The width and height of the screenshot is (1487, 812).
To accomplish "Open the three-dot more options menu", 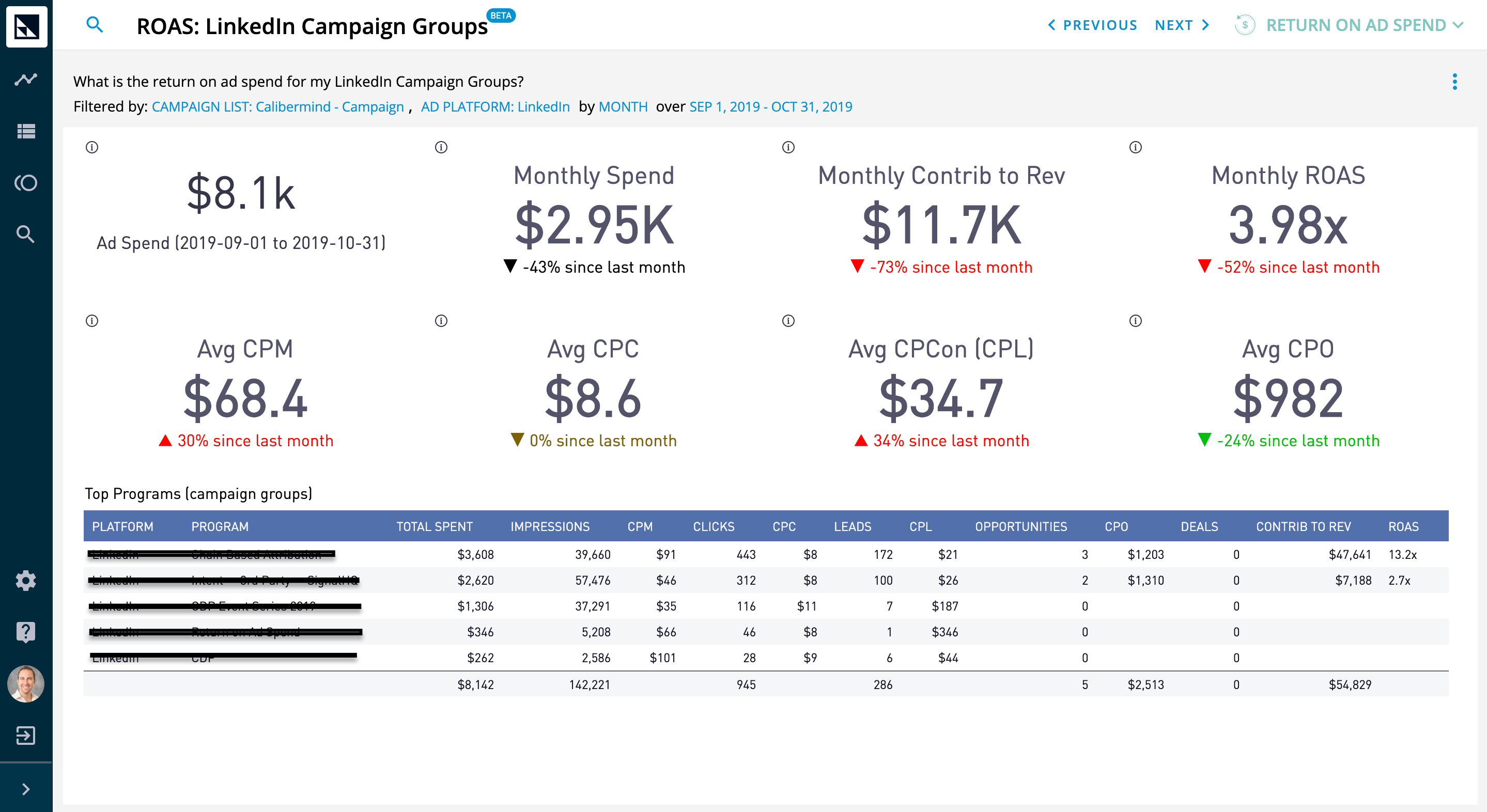I will click(1454, 82).
